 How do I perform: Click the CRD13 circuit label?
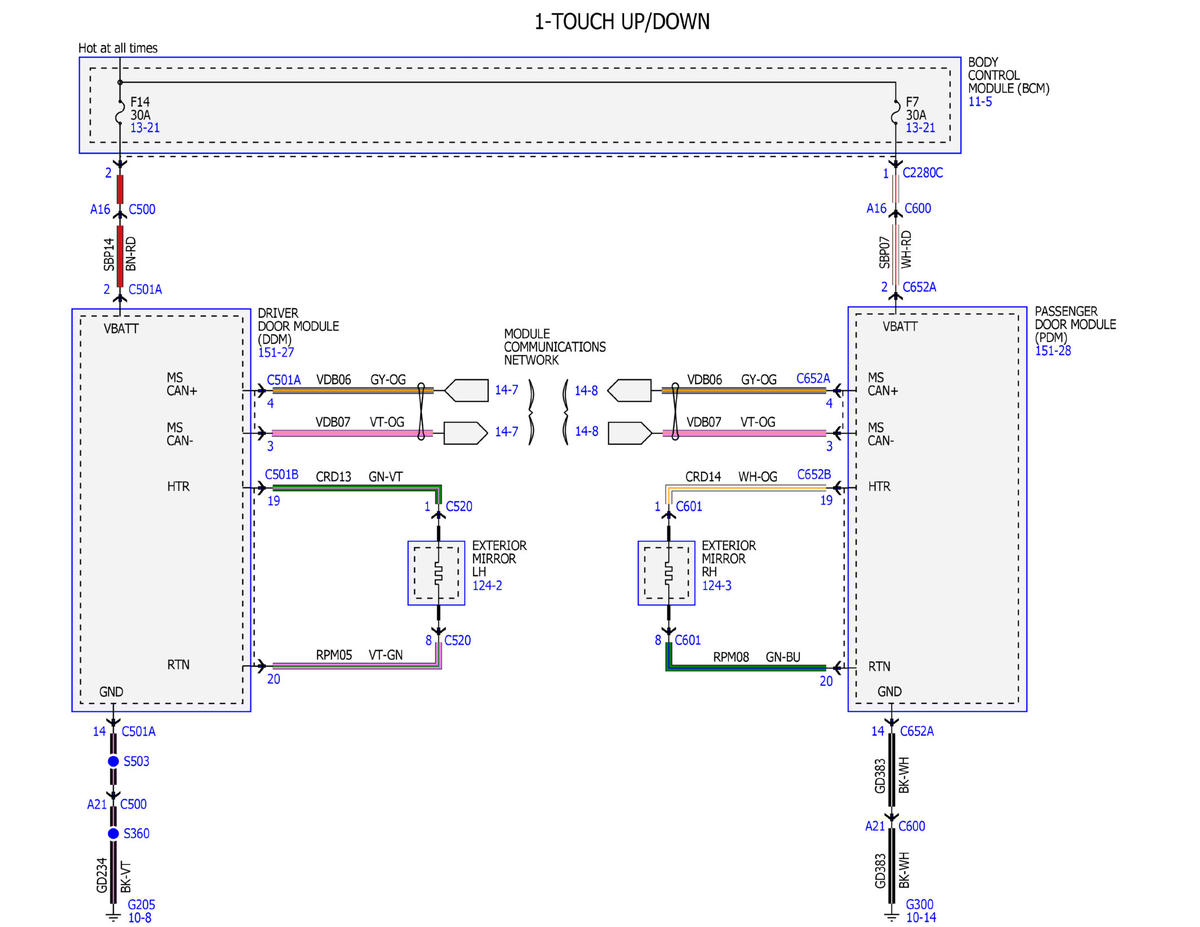pos(334,477)
